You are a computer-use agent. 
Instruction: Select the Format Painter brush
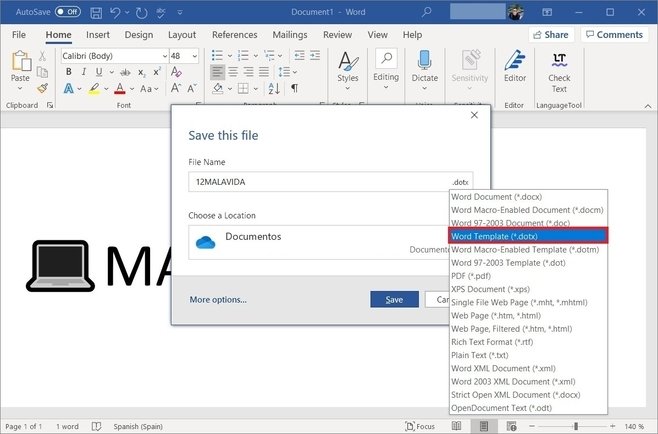[x=42, y=88]
